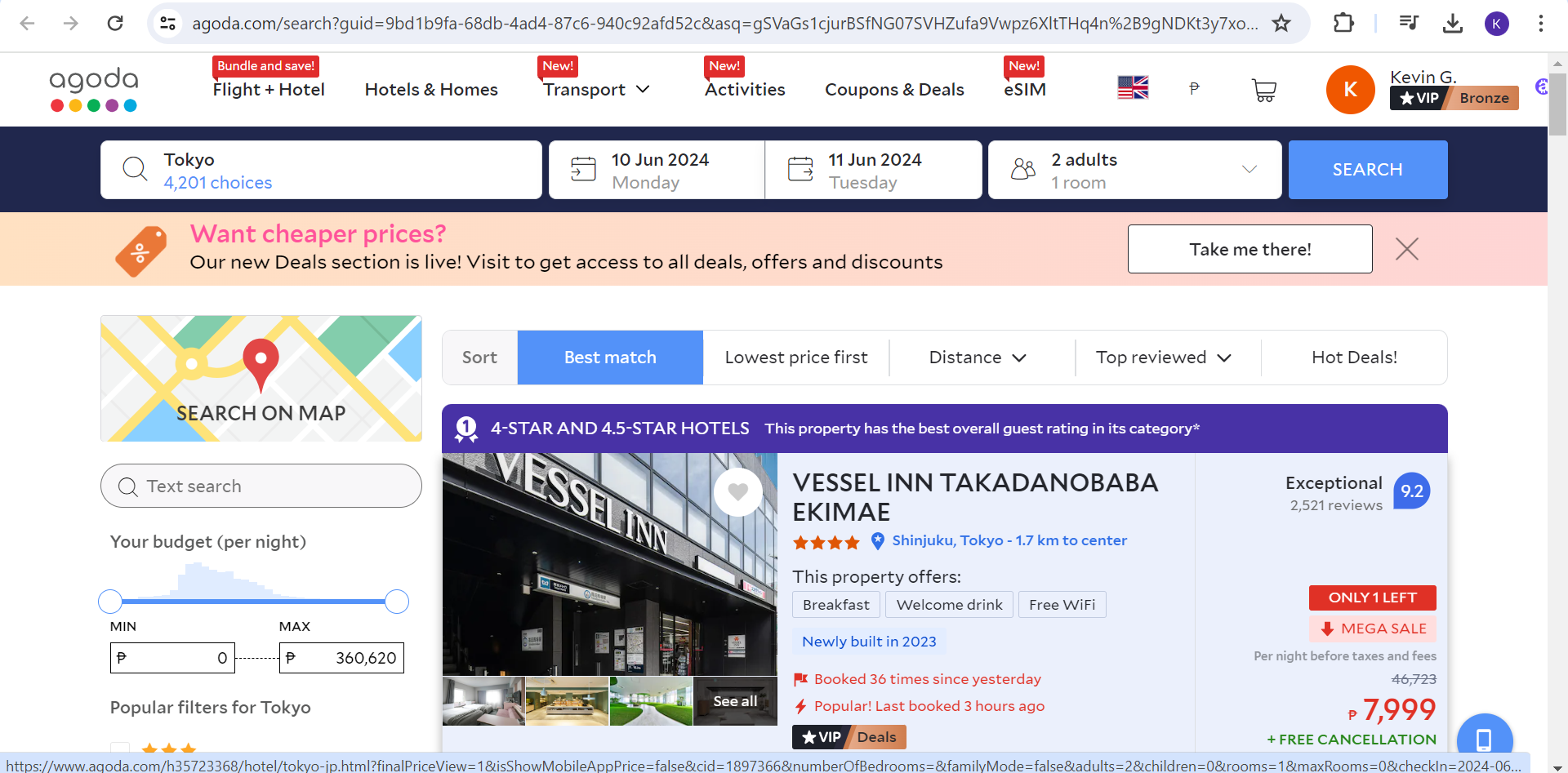This screenshot has width=1568, height=773.
Task: Open Kevin G. account avatar
Action: click(x=1351, y=90)
